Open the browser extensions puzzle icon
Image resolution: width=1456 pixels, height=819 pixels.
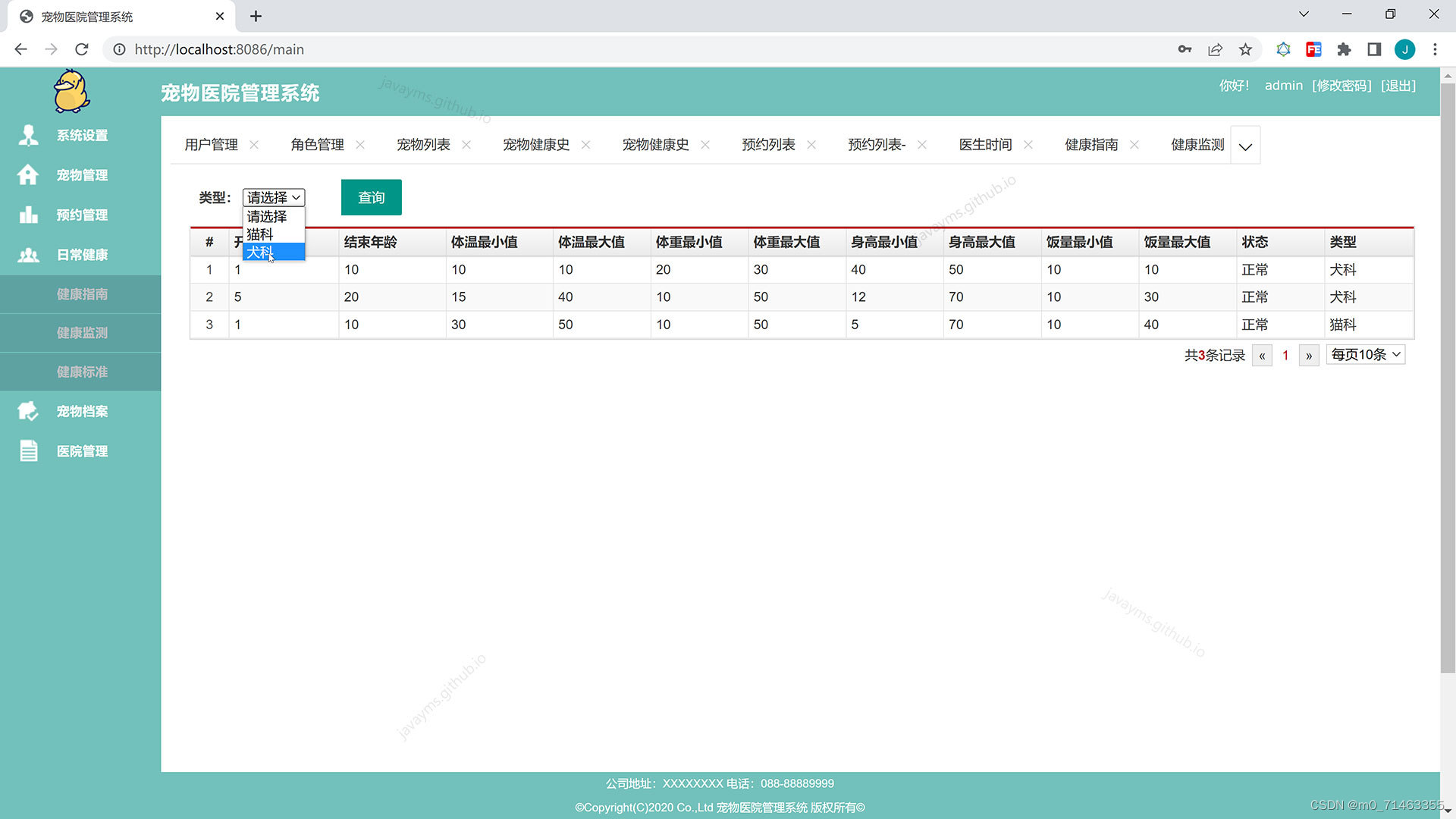[1344, 49]
